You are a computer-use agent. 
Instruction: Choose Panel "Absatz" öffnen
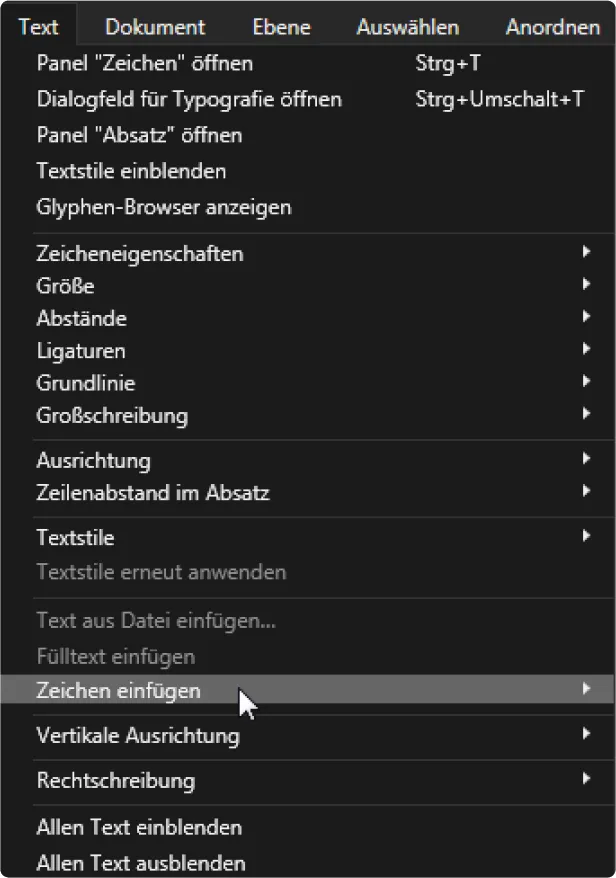pyautogui.click(x=139, y=135)
